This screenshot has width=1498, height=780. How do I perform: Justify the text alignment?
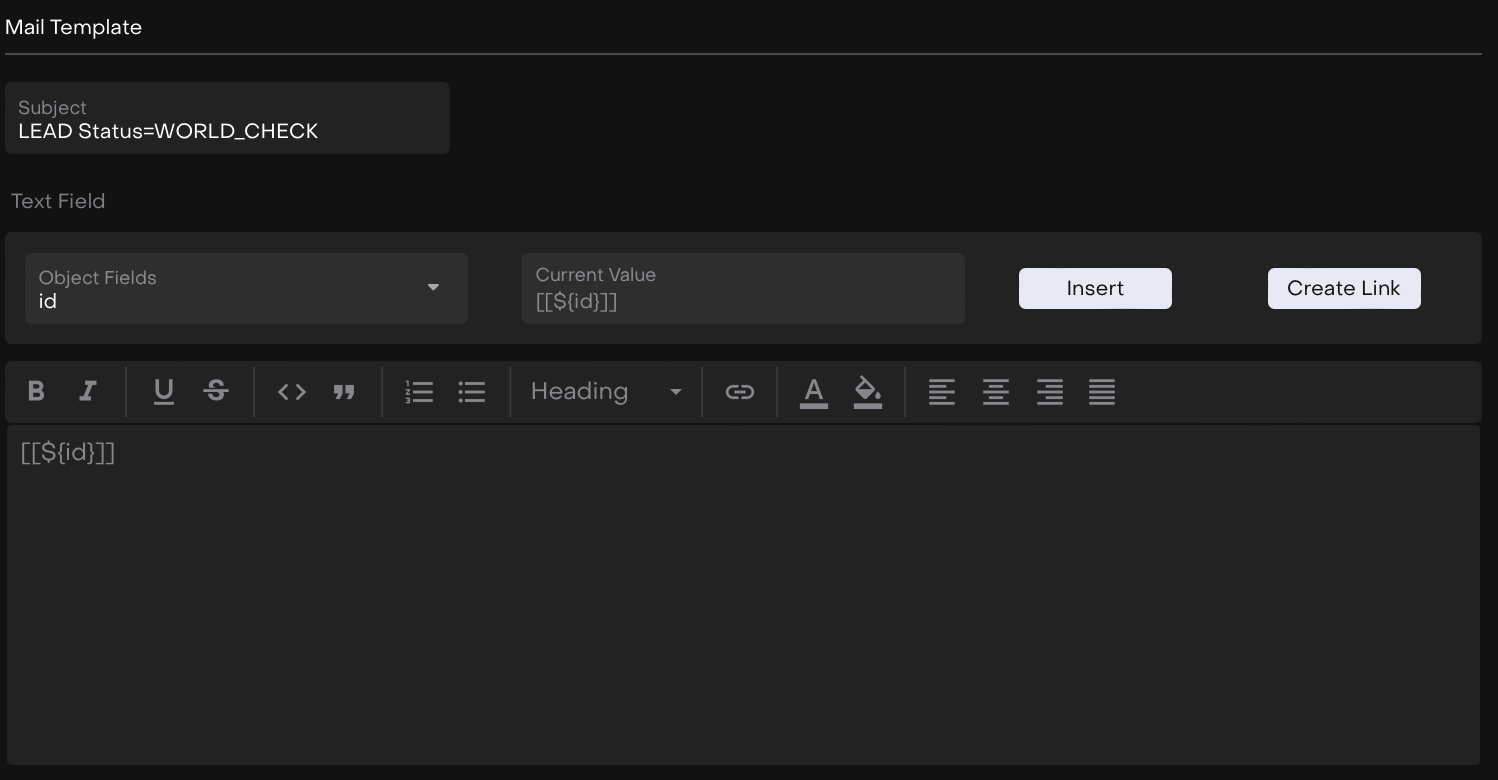tap(1102, 392)
